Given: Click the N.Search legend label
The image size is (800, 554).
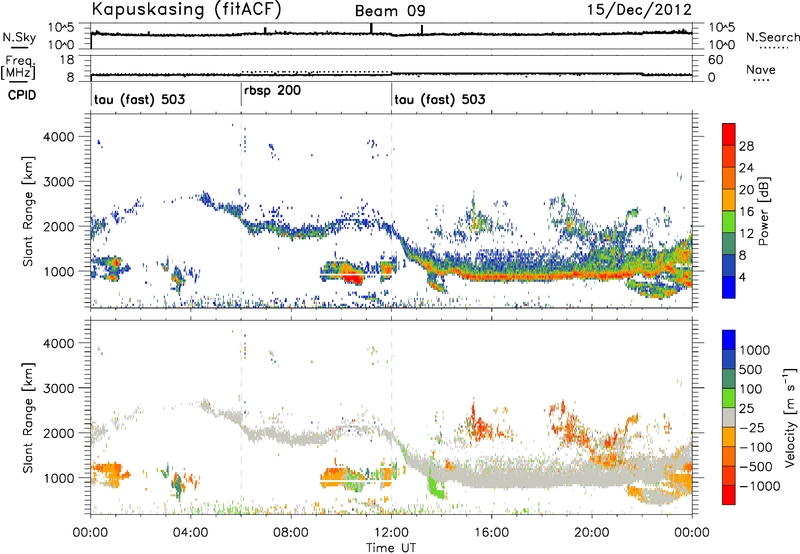Looking at the screenshot, I should click(x=772, y=37).
